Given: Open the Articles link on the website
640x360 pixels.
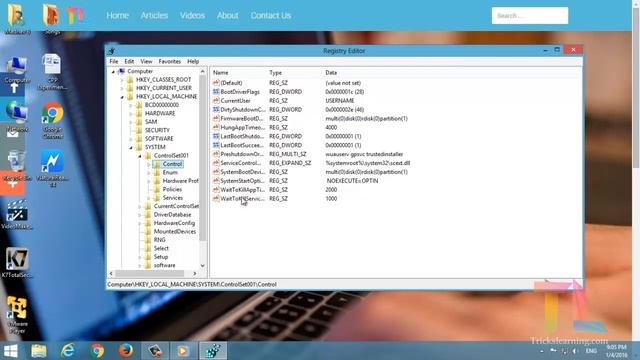Looking at the screenshot, I should coord(154,16).
